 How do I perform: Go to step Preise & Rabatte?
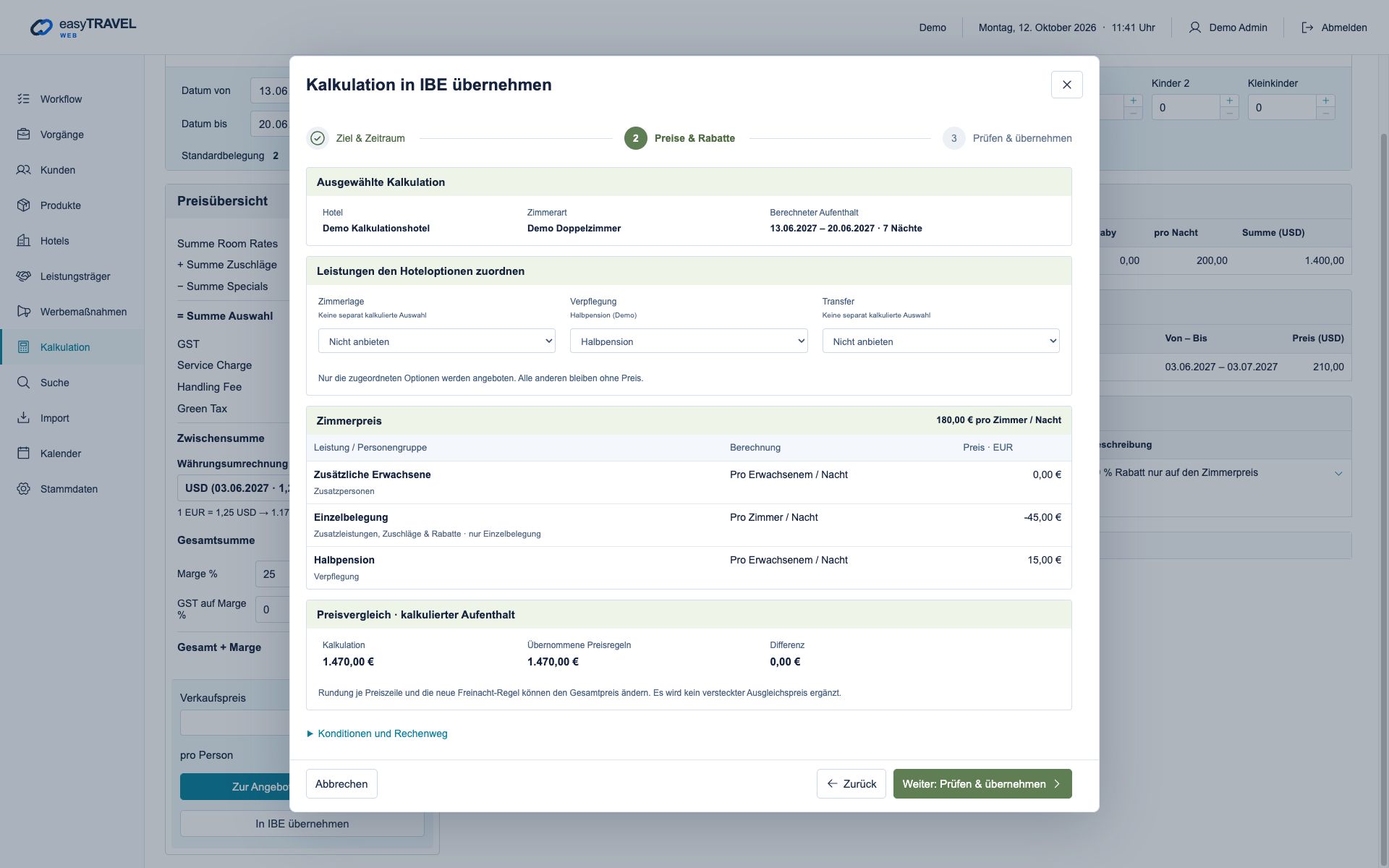[680, 138]
